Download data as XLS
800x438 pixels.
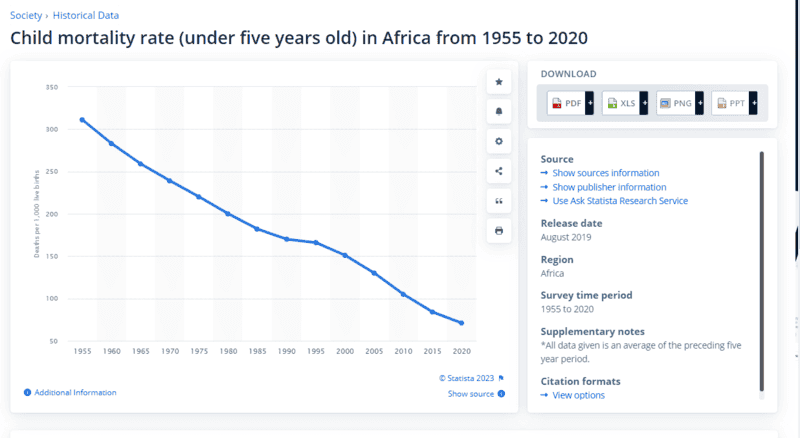625,103
